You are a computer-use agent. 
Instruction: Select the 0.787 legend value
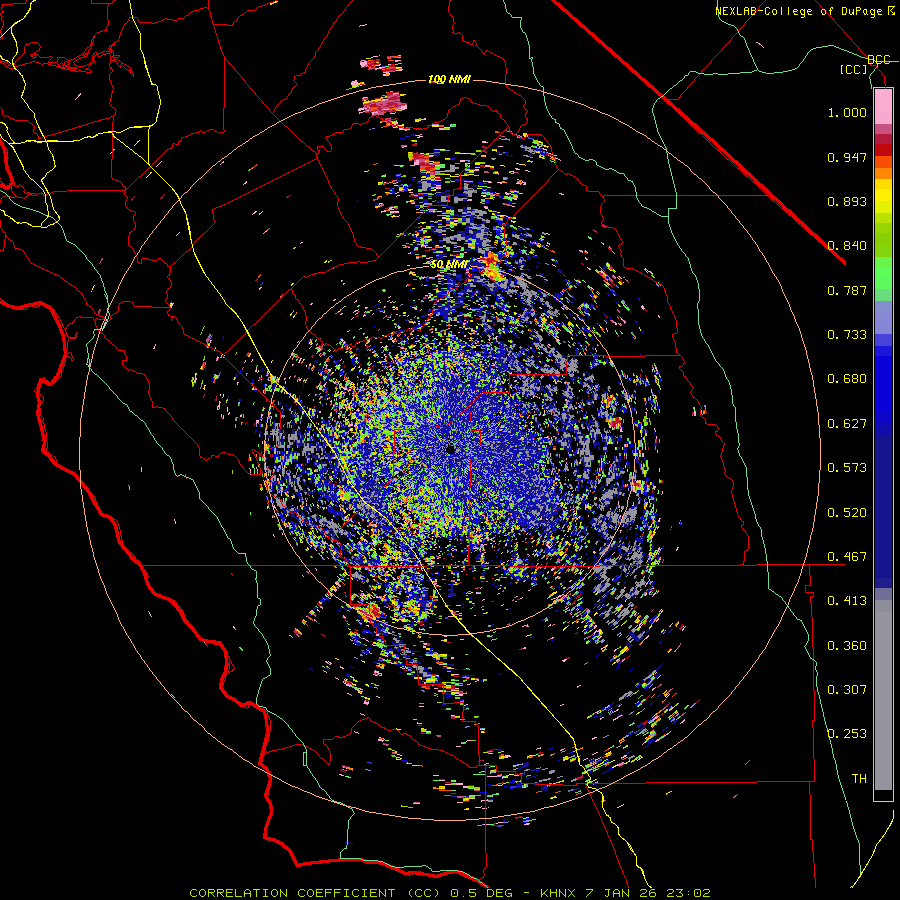[x=847, y=290]
